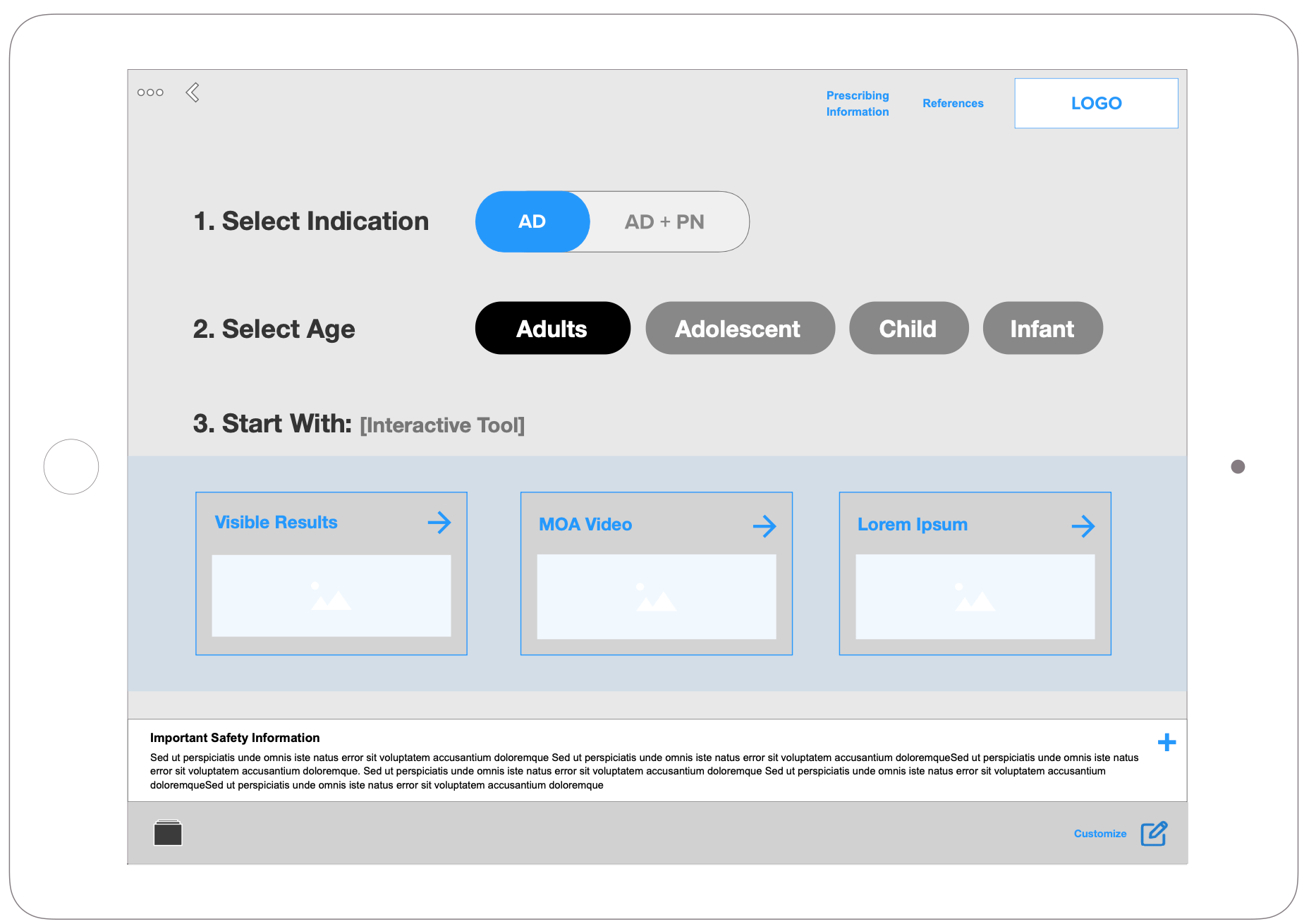Click the arrow on MOA Video card

(x=764, y=525)
